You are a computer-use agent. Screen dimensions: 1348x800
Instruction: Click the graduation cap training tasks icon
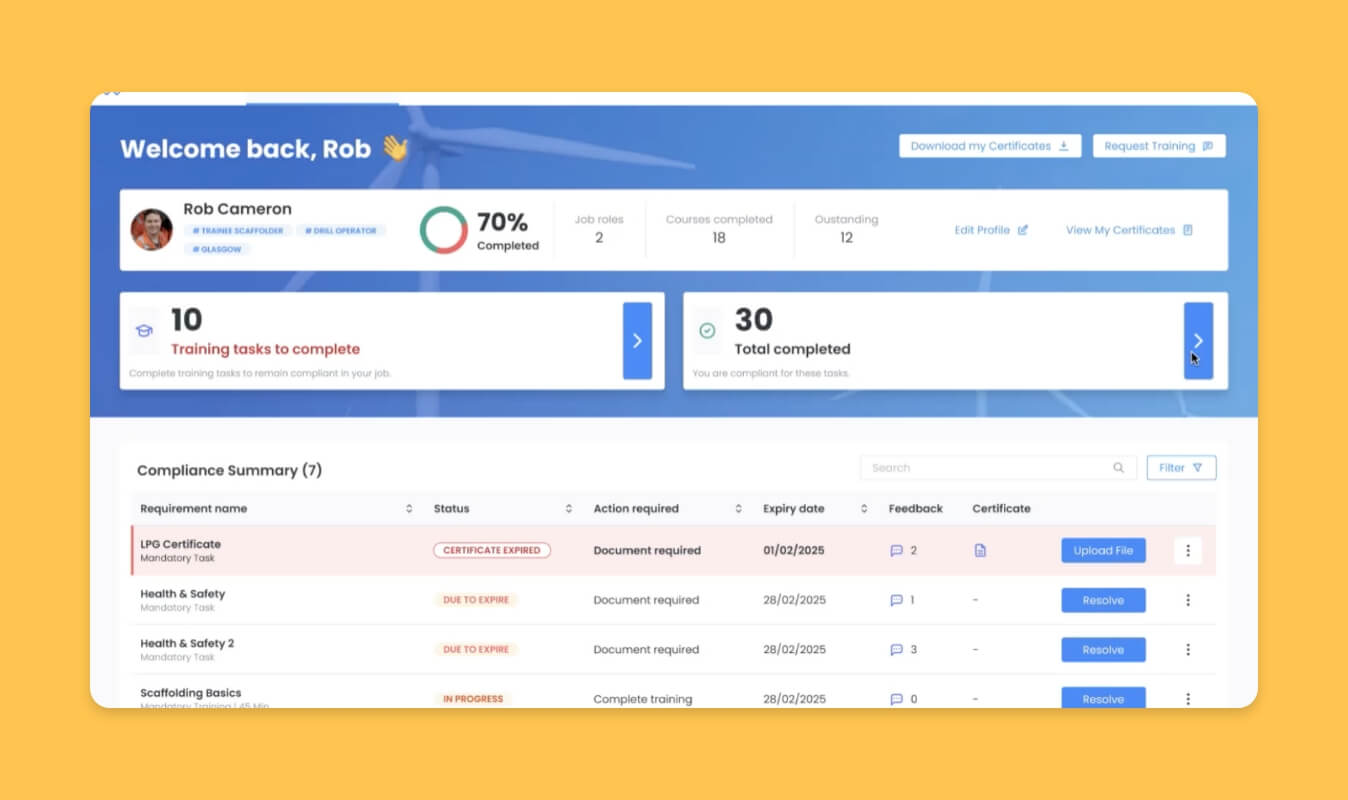144,331
